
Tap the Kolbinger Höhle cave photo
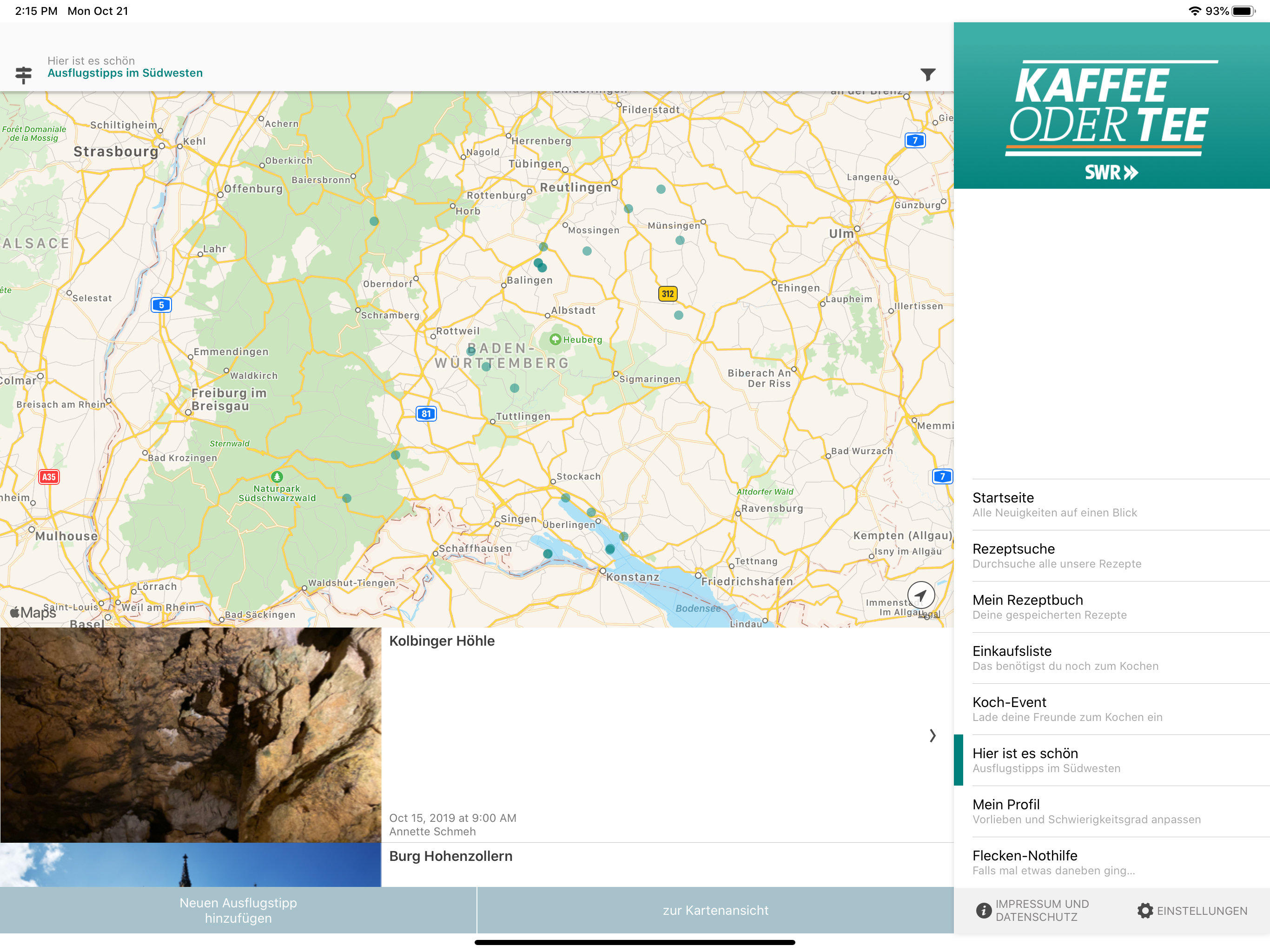coord(191,735)
